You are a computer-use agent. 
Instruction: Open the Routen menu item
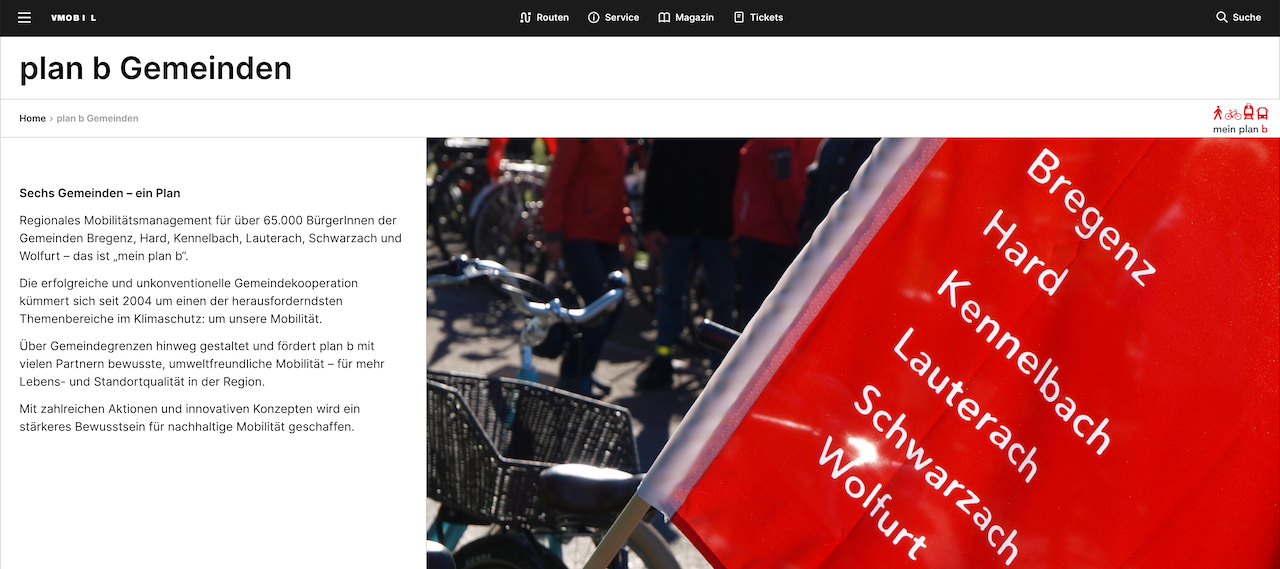coord(544,18)
